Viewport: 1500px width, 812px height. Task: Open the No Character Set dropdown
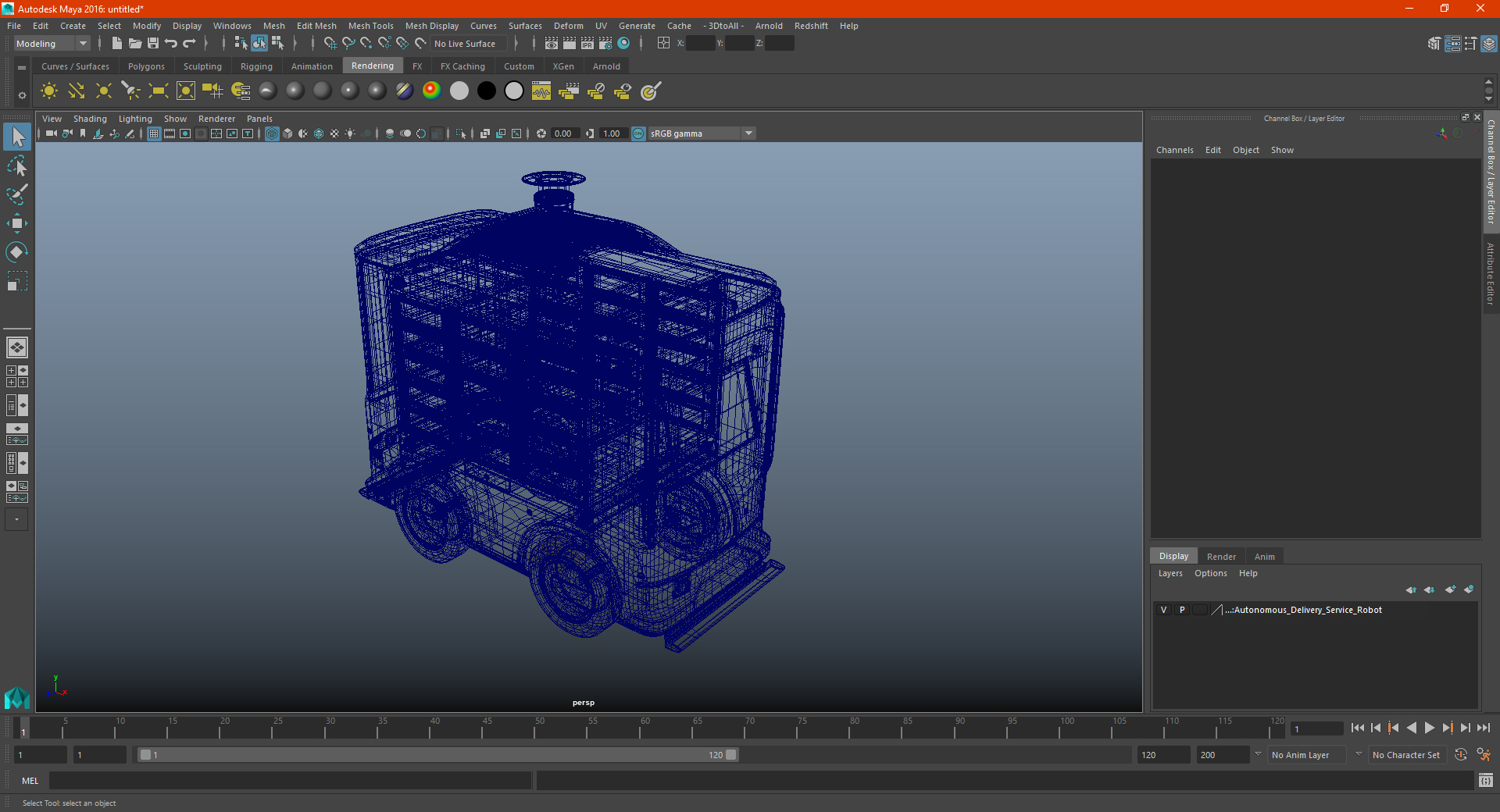[1406, 755]
